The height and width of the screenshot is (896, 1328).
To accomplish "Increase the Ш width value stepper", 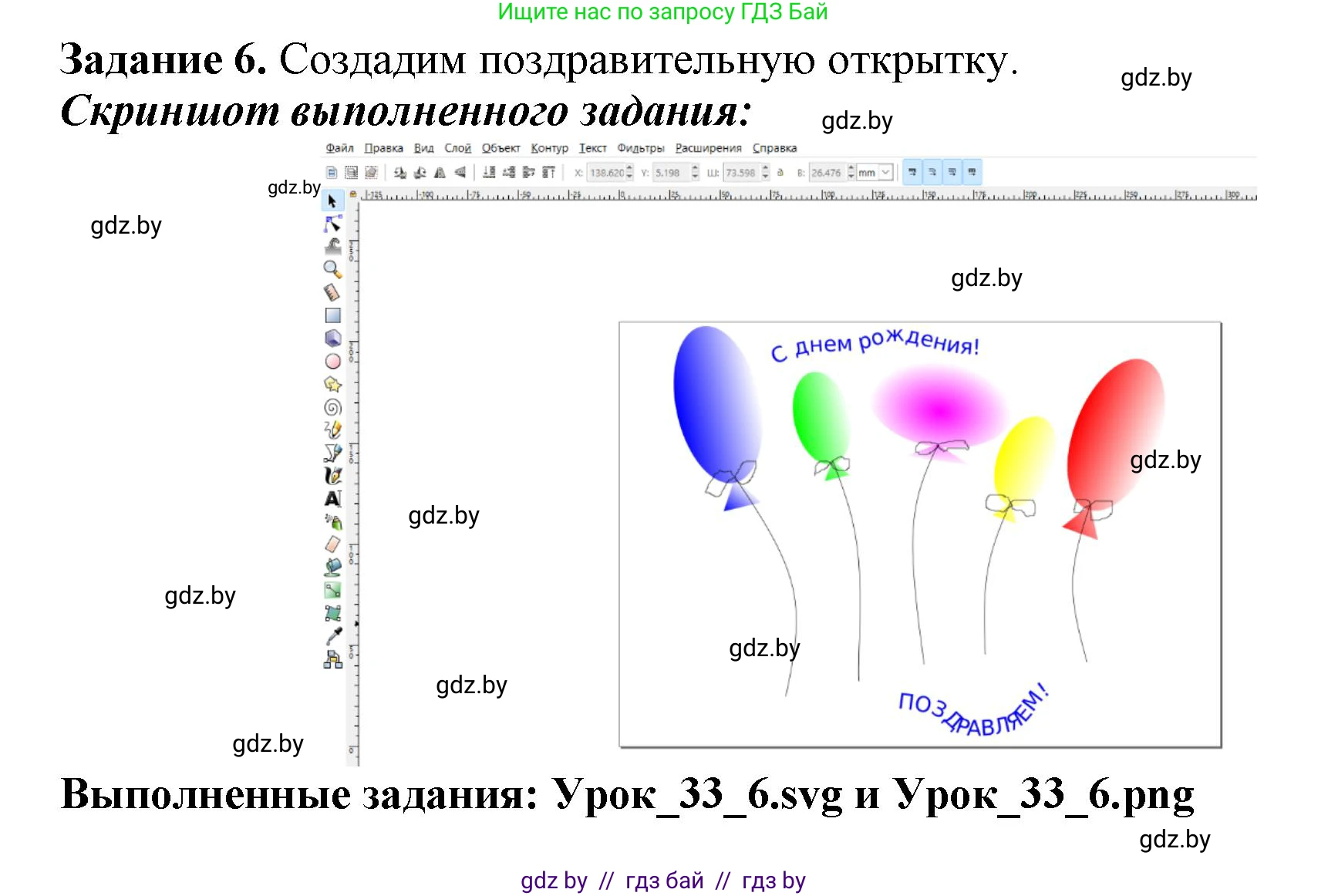I will click(765, 167).
